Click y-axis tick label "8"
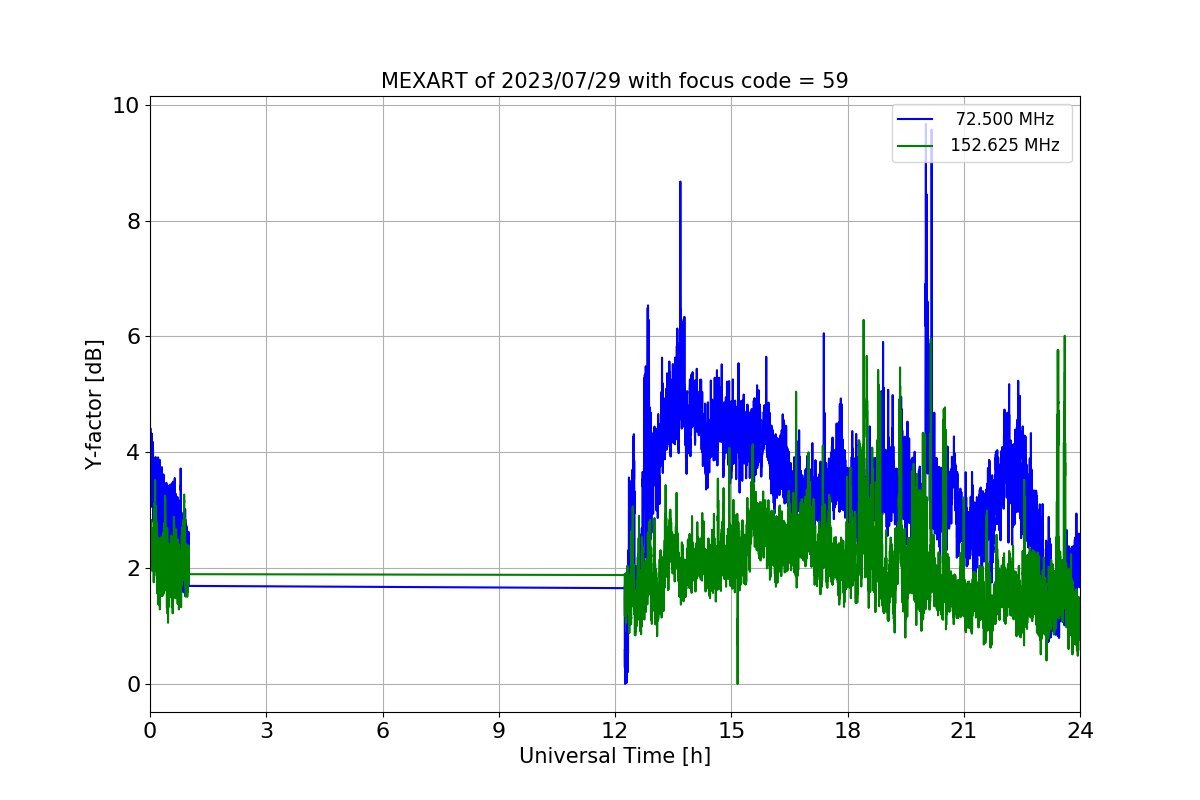This screenshot has width=1200, height=800. [134, 221]
